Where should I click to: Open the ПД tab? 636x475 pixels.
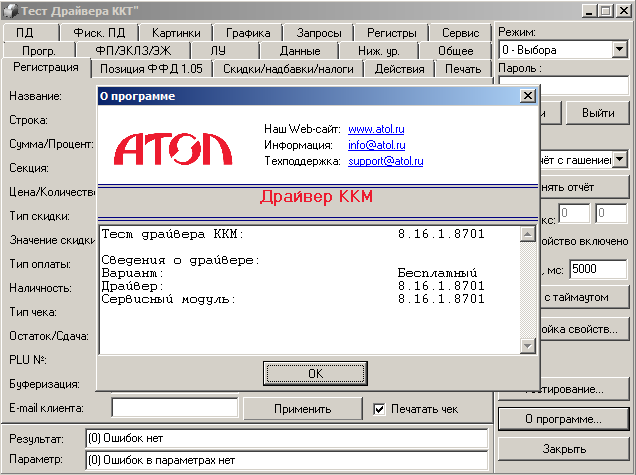[25, 33]
